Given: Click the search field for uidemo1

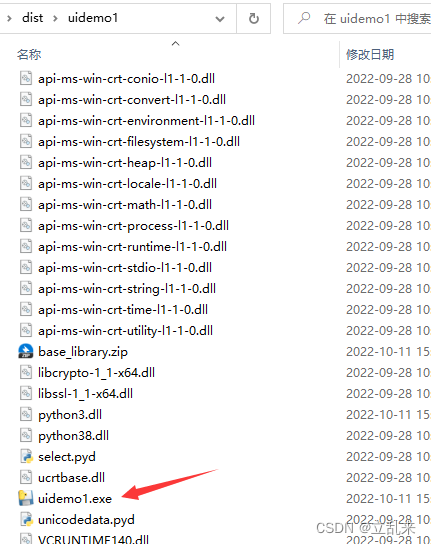Looking at the screenshot, I should click(x=357, y=18).
